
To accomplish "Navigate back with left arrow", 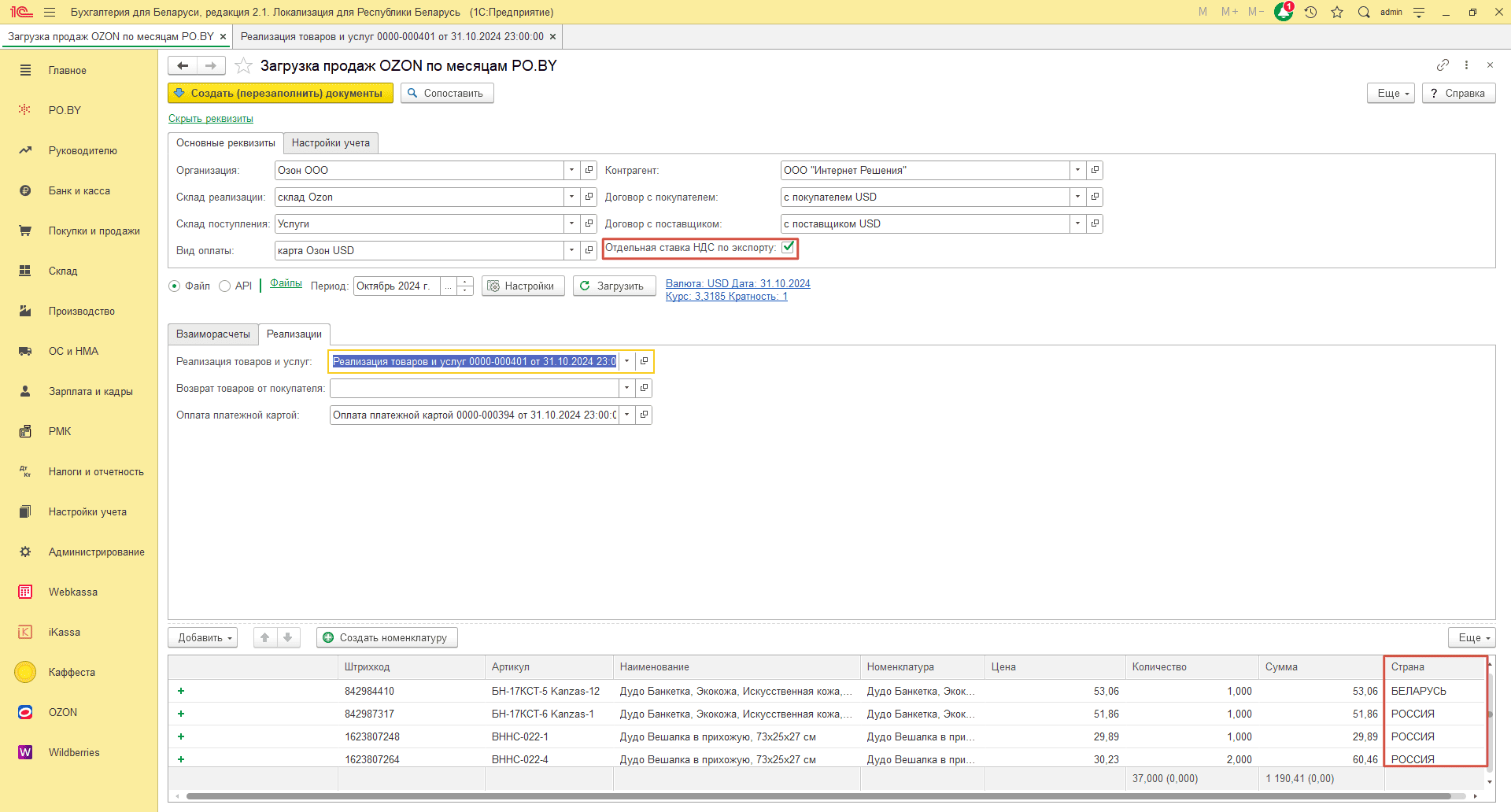I will [183, 66].
